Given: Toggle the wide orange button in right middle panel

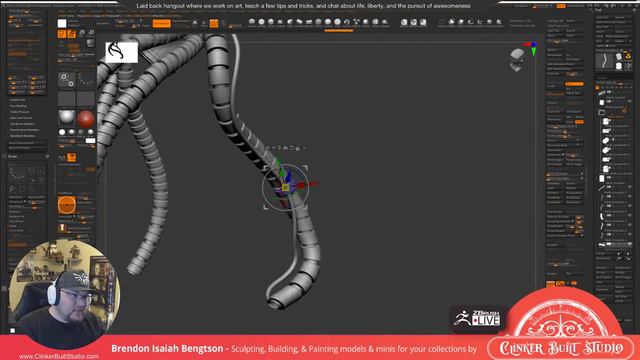Looking at the screenshot, I should tap(574, 84).
